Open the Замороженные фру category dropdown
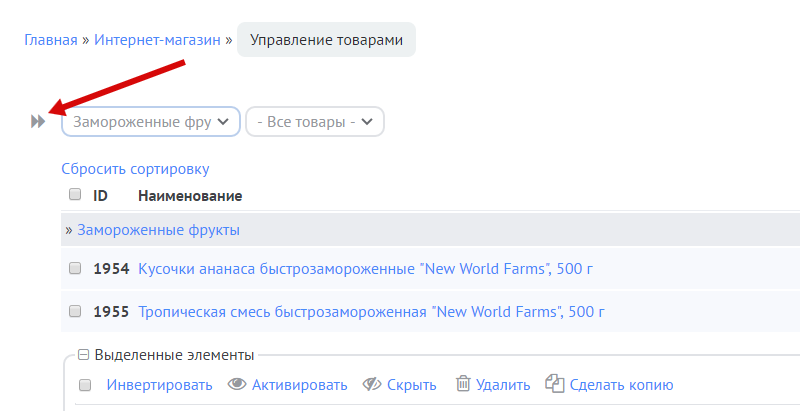This screenshot has width=800, height=411. pyautogui.click(x=151, y=122)
